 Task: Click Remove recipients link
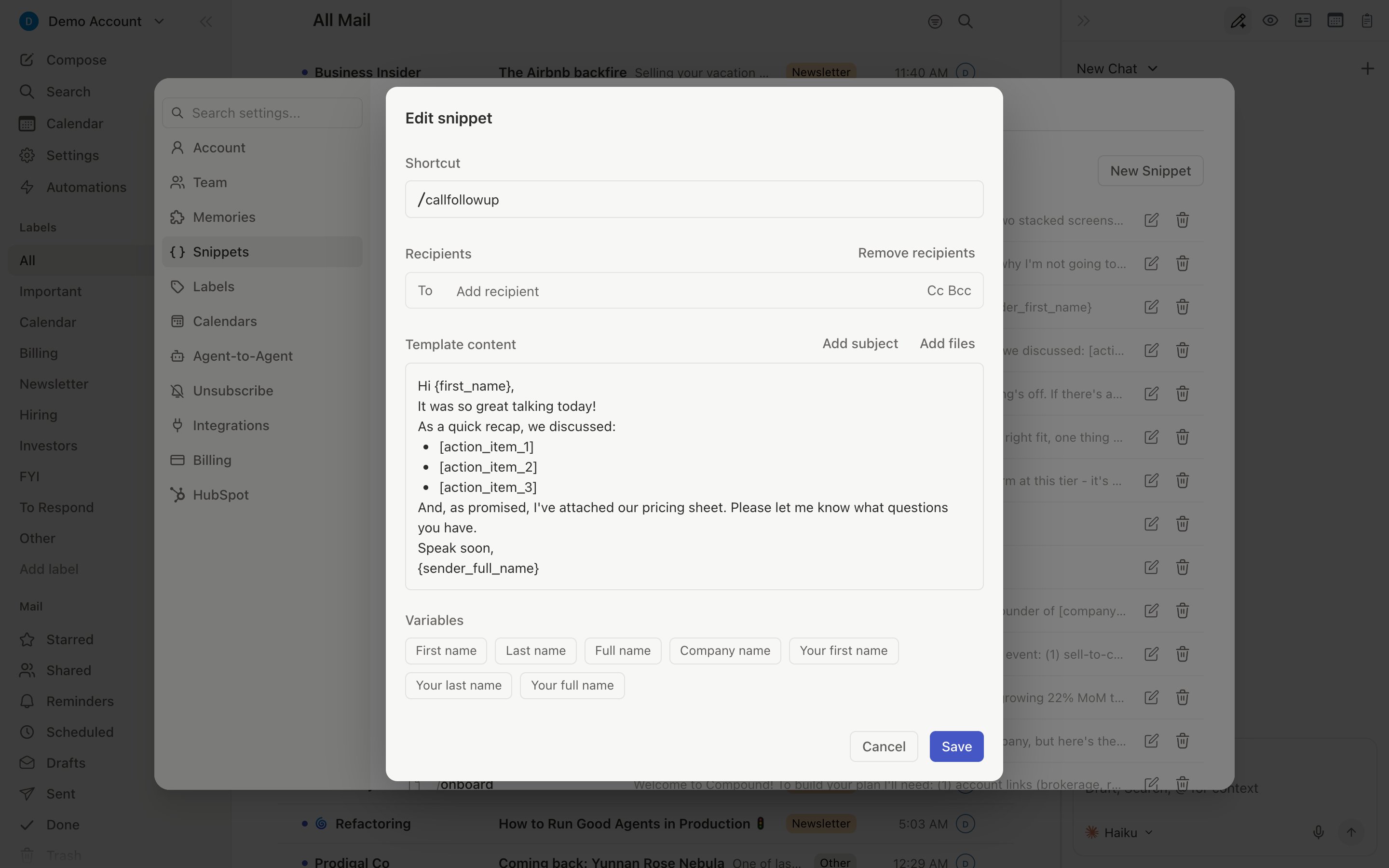(x=916, y=253)
